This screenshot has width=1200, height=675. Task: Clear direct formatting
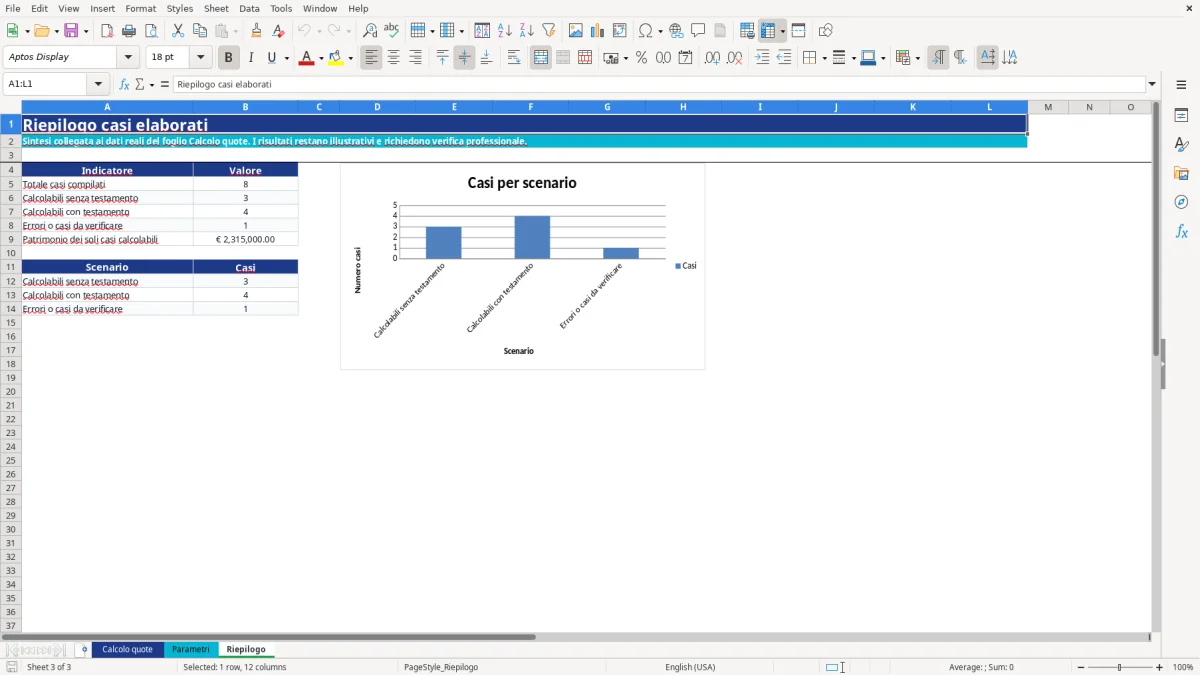[278, 31]
